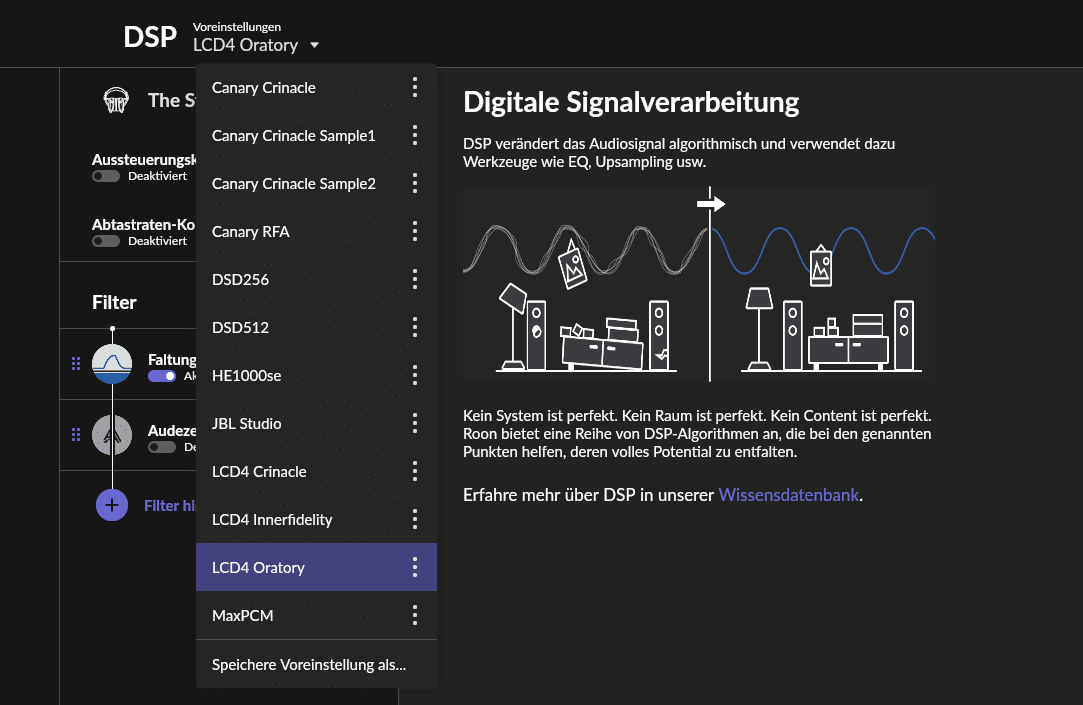Open options menu for LCD4 Crinacle preset
This screenshot has height=705, width=1083.
point(415,472)
